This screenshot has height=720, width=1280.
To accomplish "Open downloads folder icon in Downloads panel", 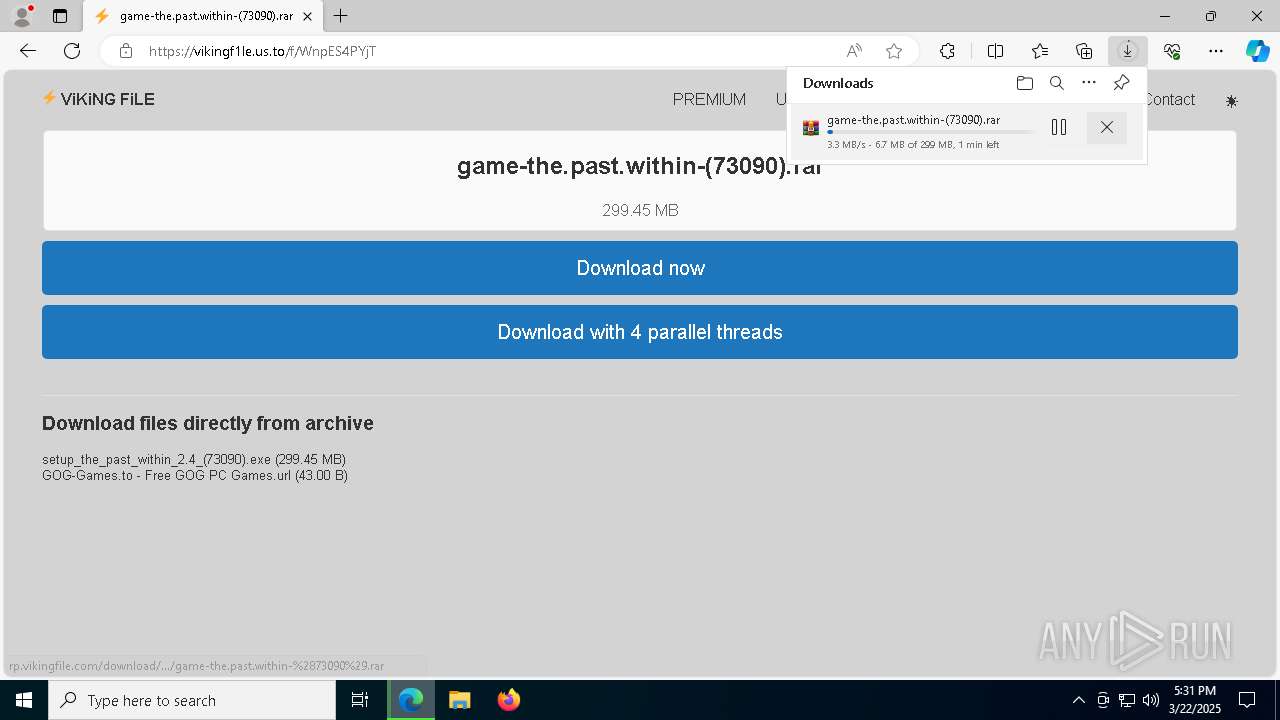I will tap(1025, 83).
